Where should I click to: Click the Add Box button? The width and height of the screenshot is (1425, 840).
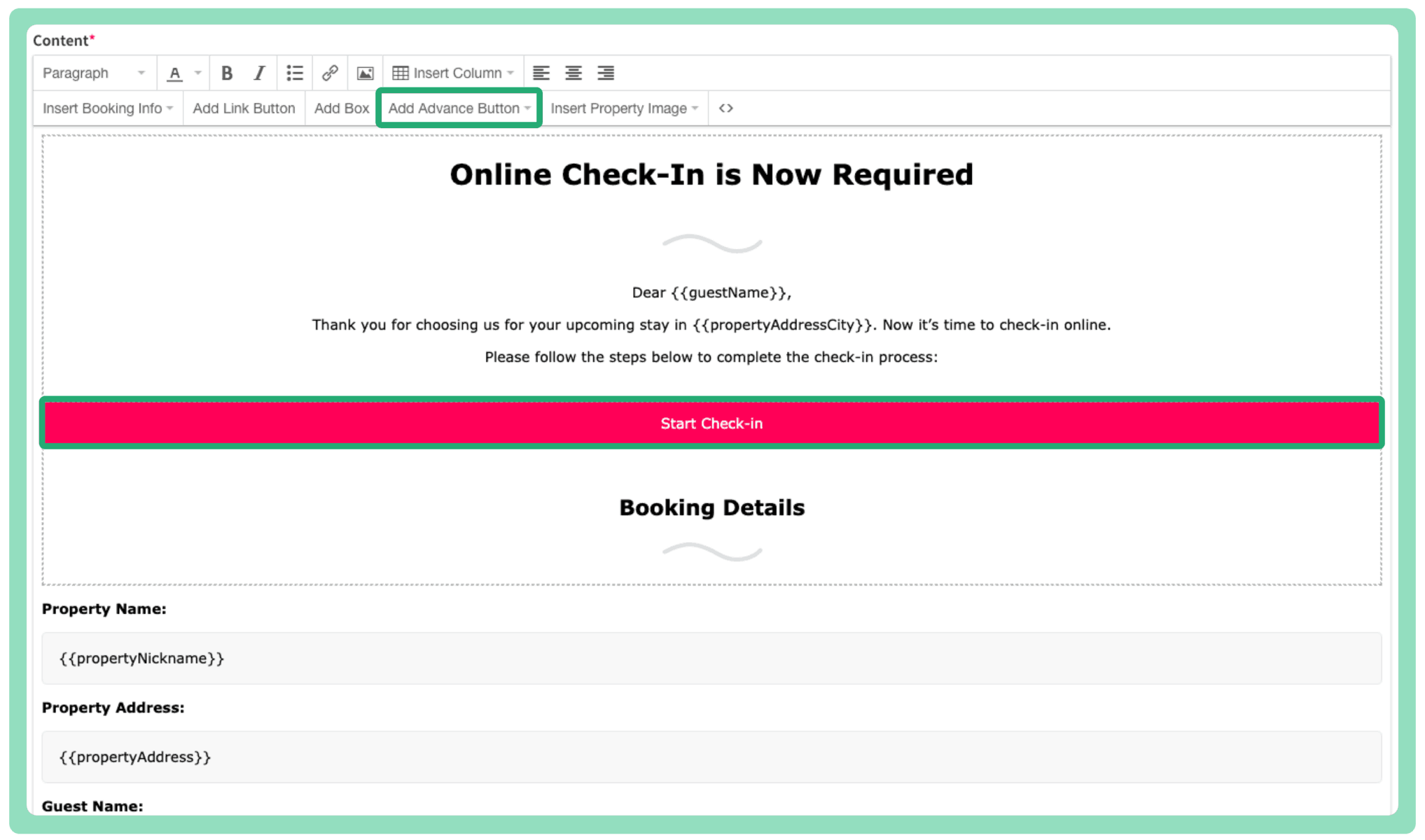342,108
